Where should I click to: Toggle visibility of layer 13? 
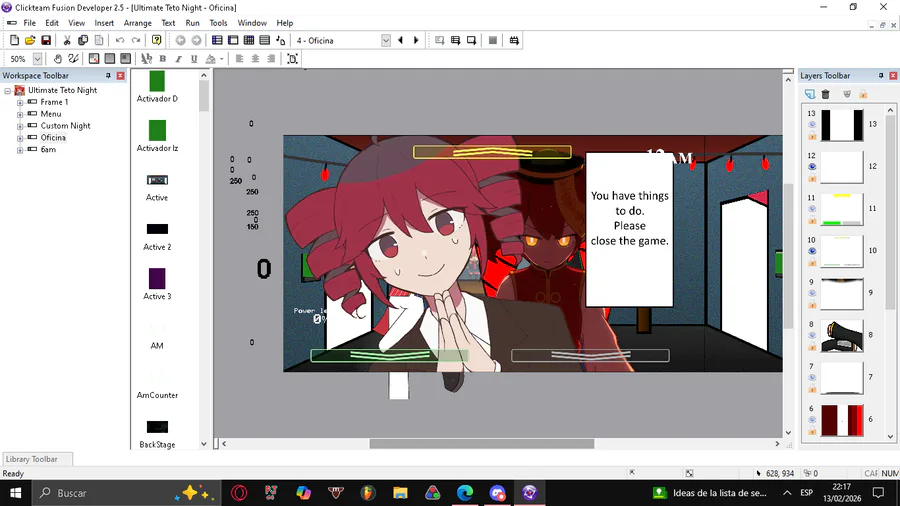click(x=812, y=124)
